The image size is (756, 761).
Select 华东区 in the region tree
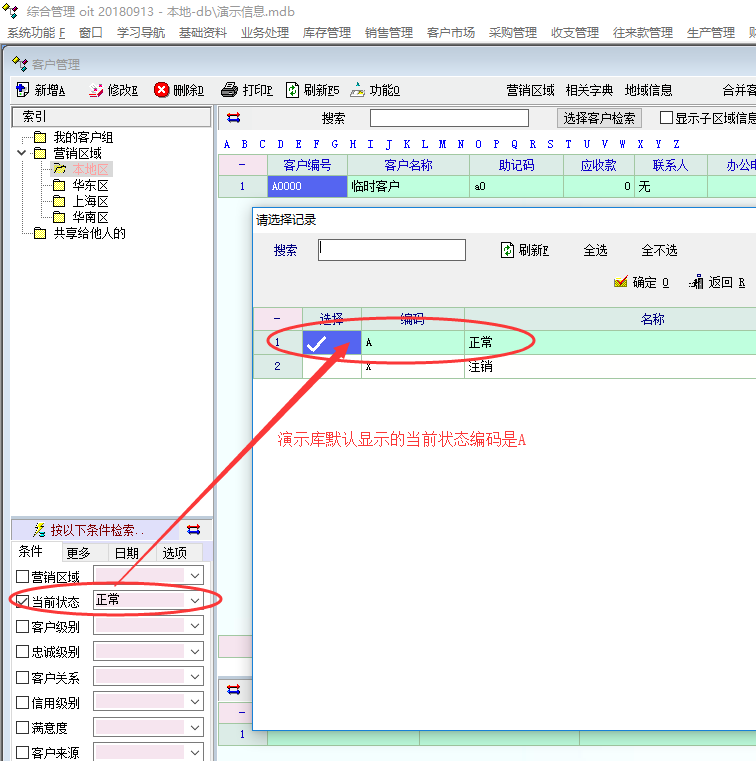coord(89,185)
